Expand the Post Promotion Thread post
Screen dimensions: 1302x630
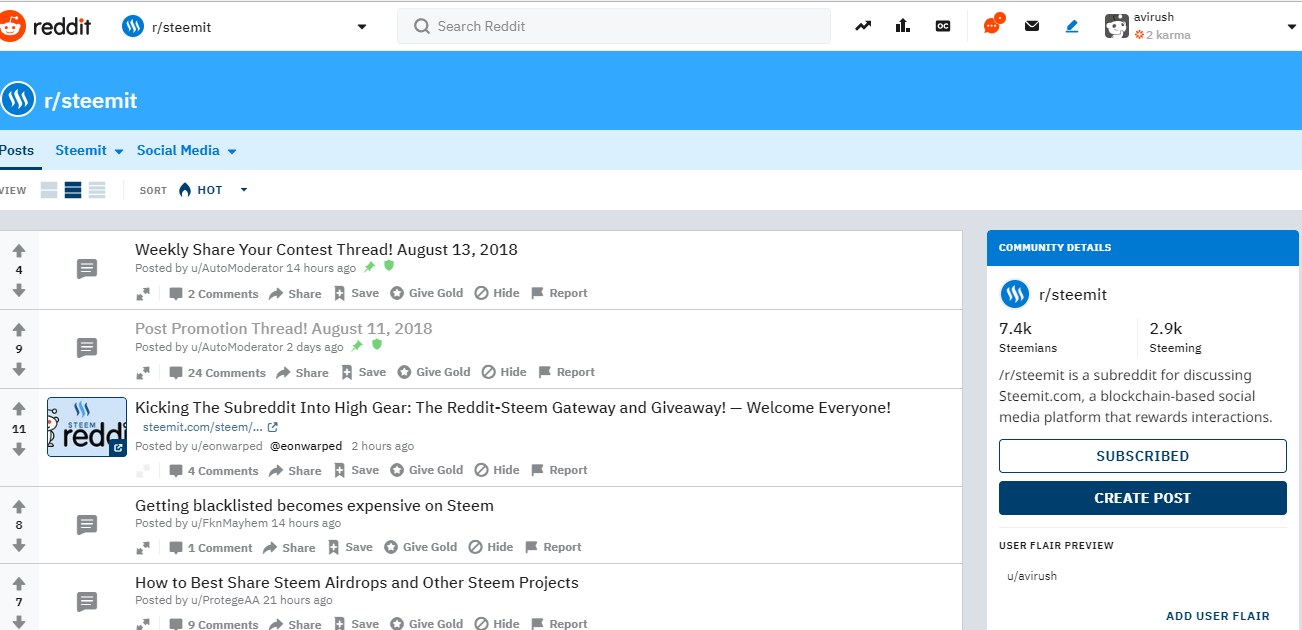pyautogui.click(x=143, y=372)
